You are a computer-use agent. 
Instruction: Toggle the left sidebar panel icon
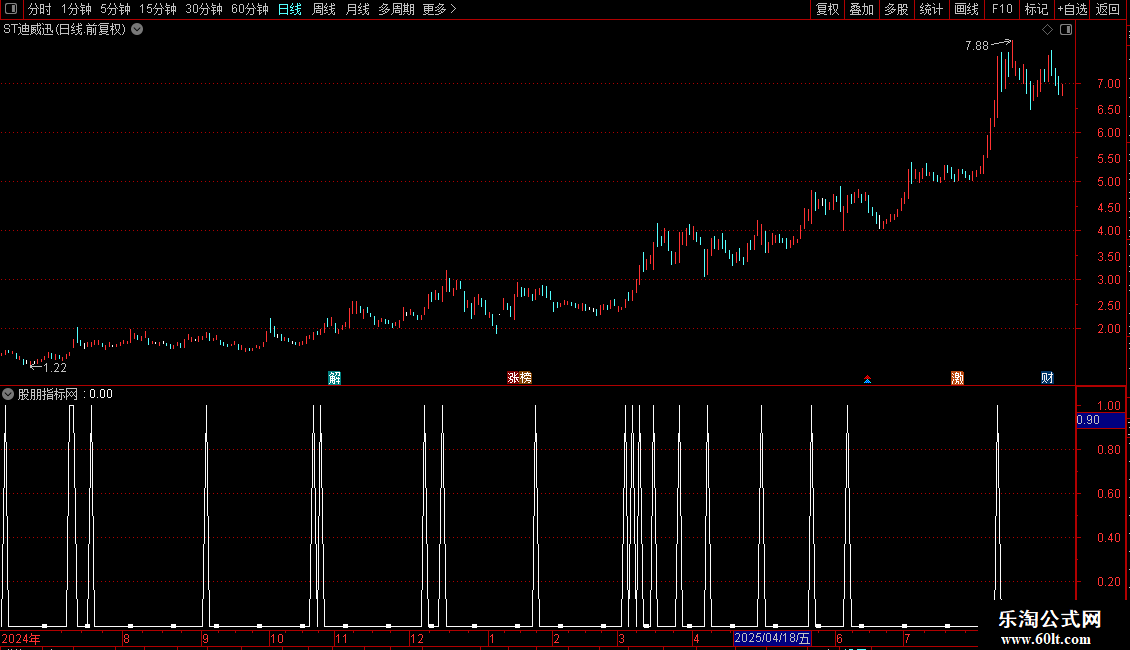(11, 9)
